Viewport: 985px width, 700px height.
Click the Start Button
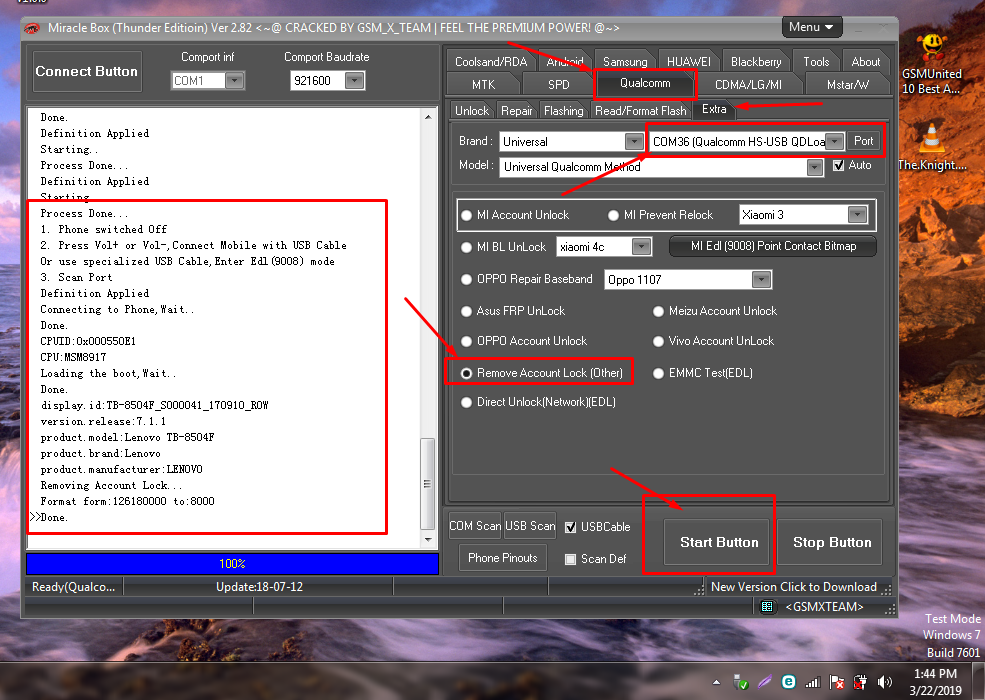(x=719, y=542)
